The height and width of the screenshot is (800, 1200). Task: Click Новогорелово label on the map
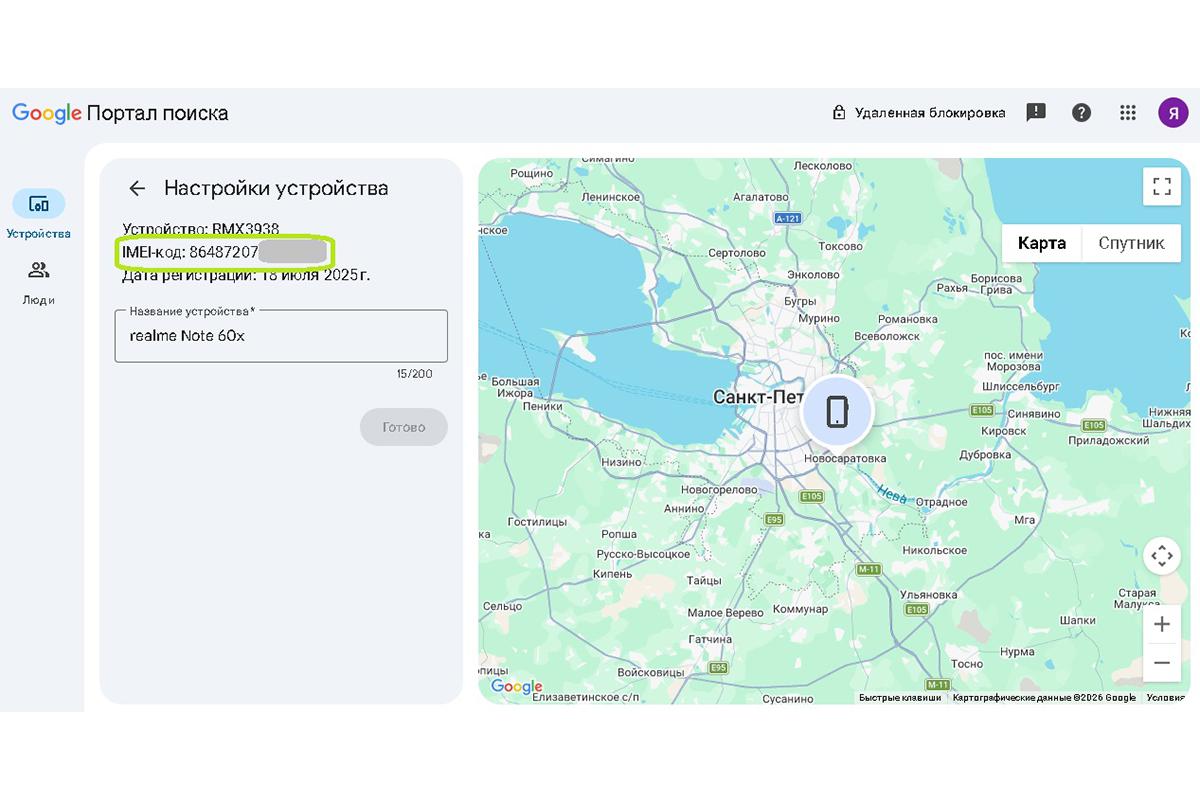[x=719, y=490]
